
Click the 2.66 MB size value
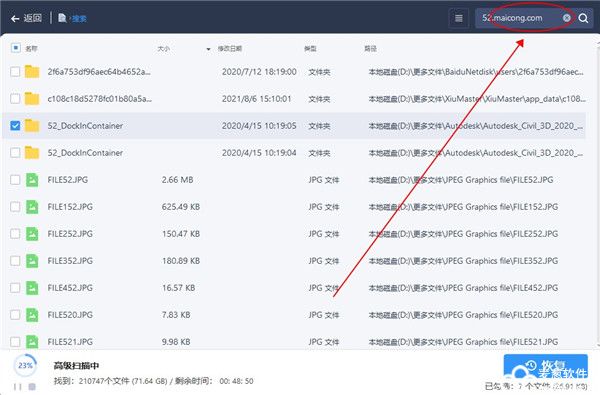tap(178, 180)
